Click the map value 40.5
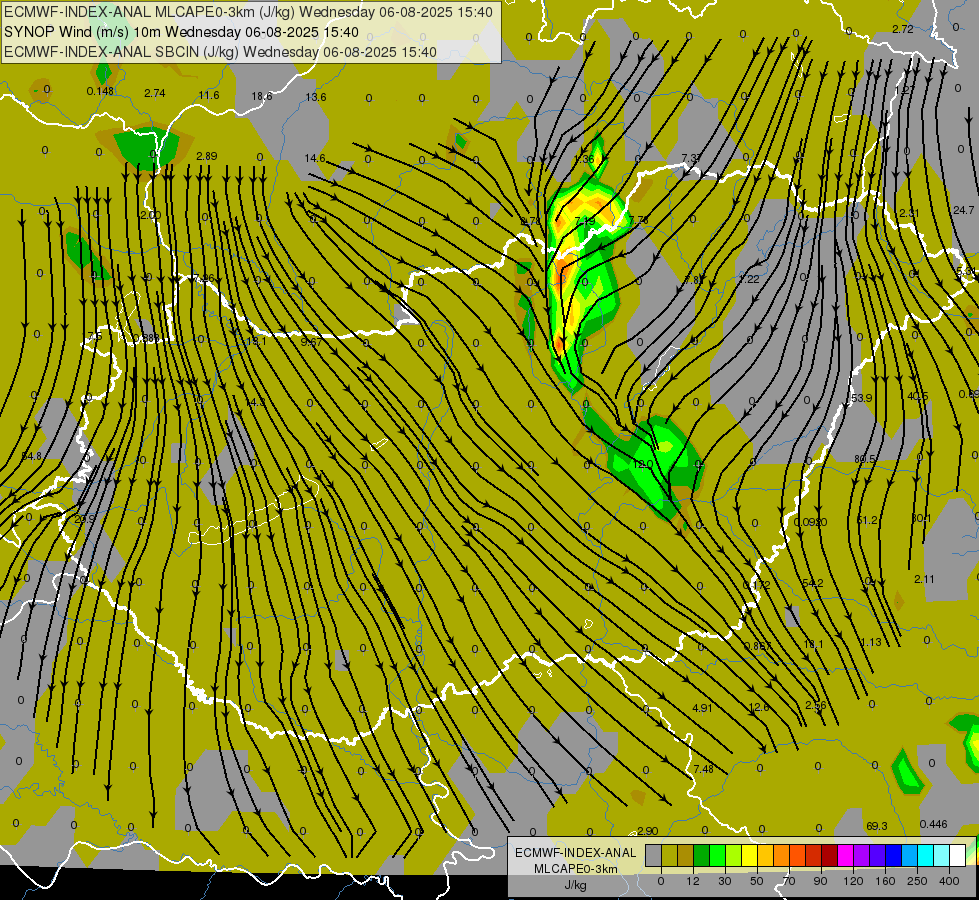The height and width of the screenshot is (900, 979). click(x=918, y=396)
